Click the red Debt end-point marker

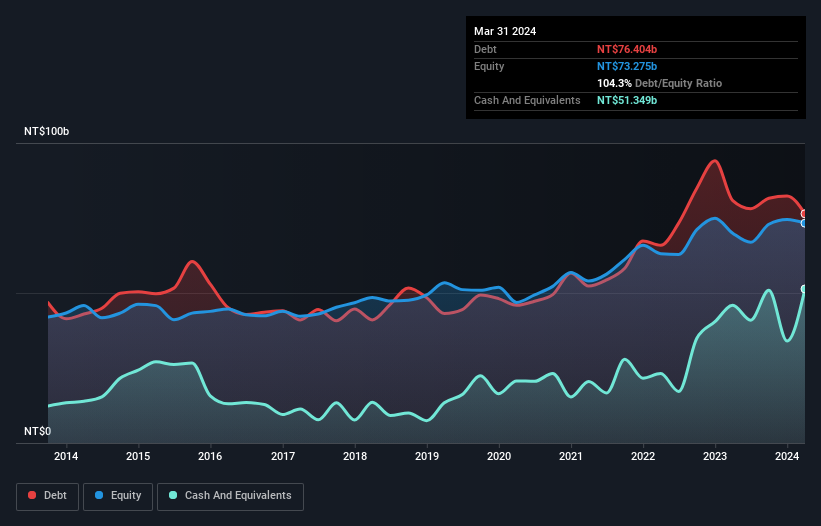(x=804, y=214)
